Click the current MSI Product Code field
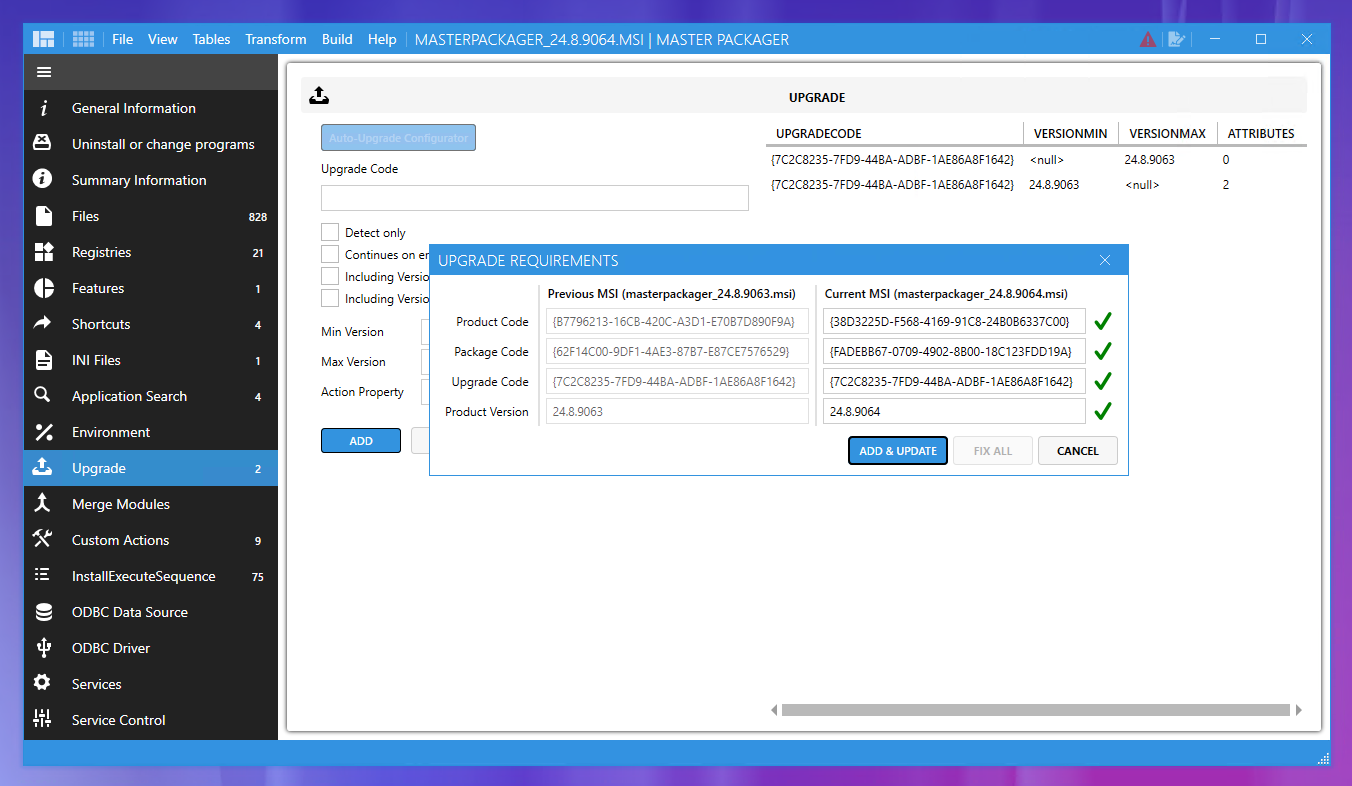This screenshot has width=1352, height=786. (x=955, y=322)
